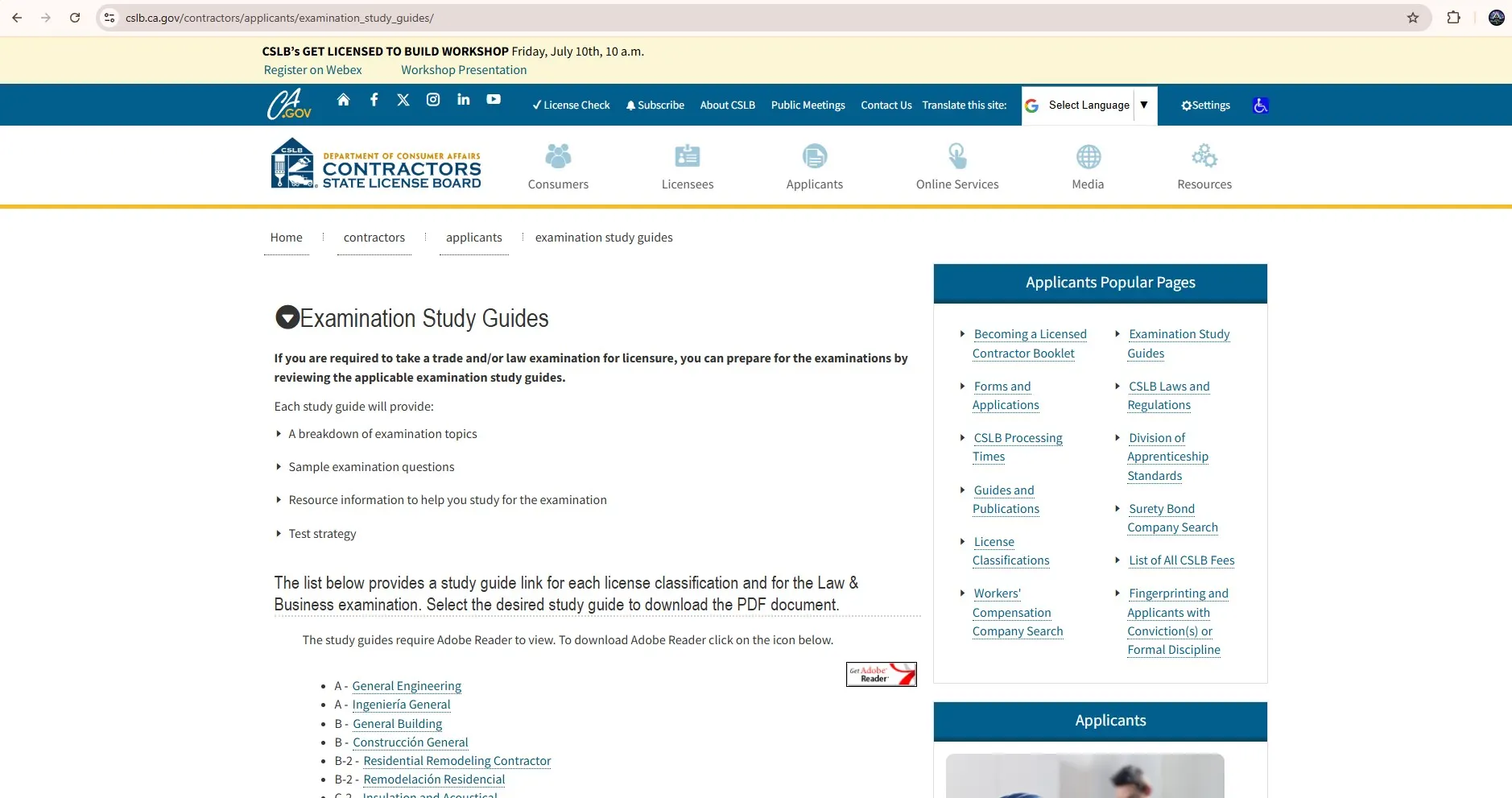This screenshot has height=798, width=1512.
Task: Open Guides and Publications link
Action: point(1006,499)
